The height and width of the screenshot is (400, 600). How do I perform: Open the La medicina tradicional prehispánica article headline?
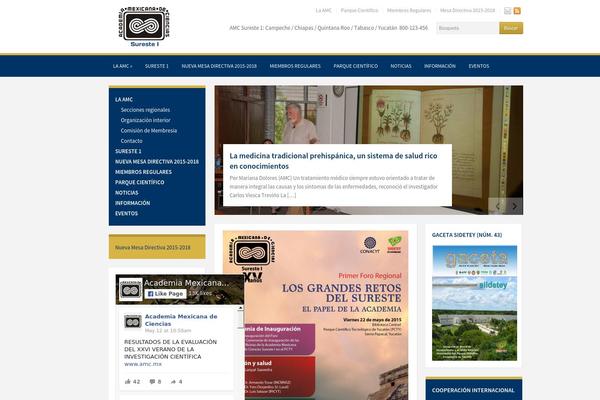tap(333, 161)
